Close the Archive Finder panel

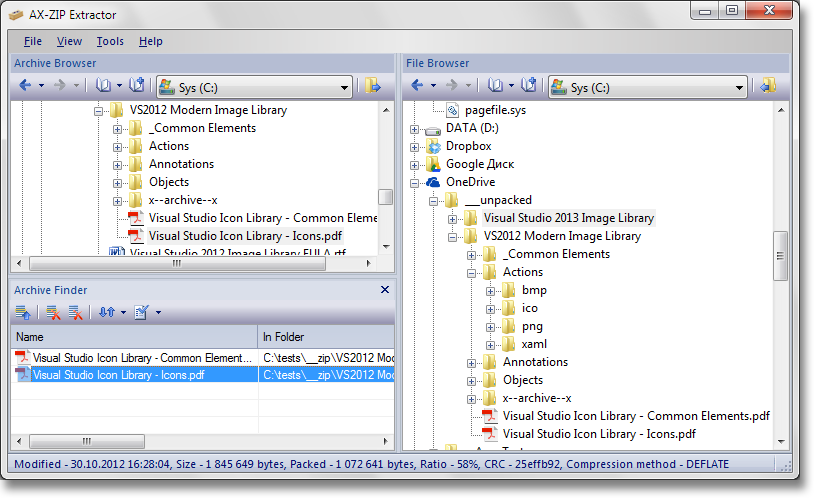(x=385, y=290)
